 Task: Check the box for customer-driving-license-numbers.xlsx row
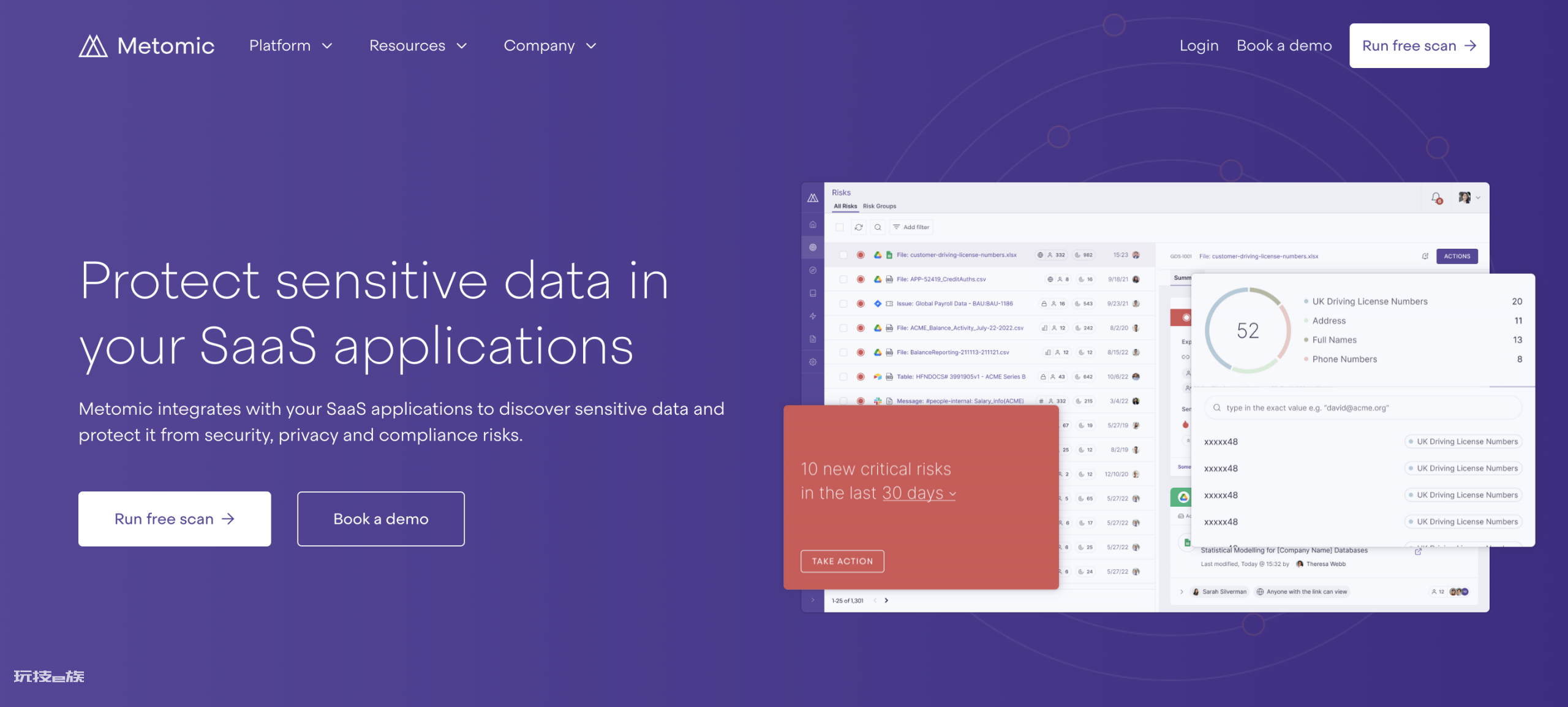coord(843,255)
